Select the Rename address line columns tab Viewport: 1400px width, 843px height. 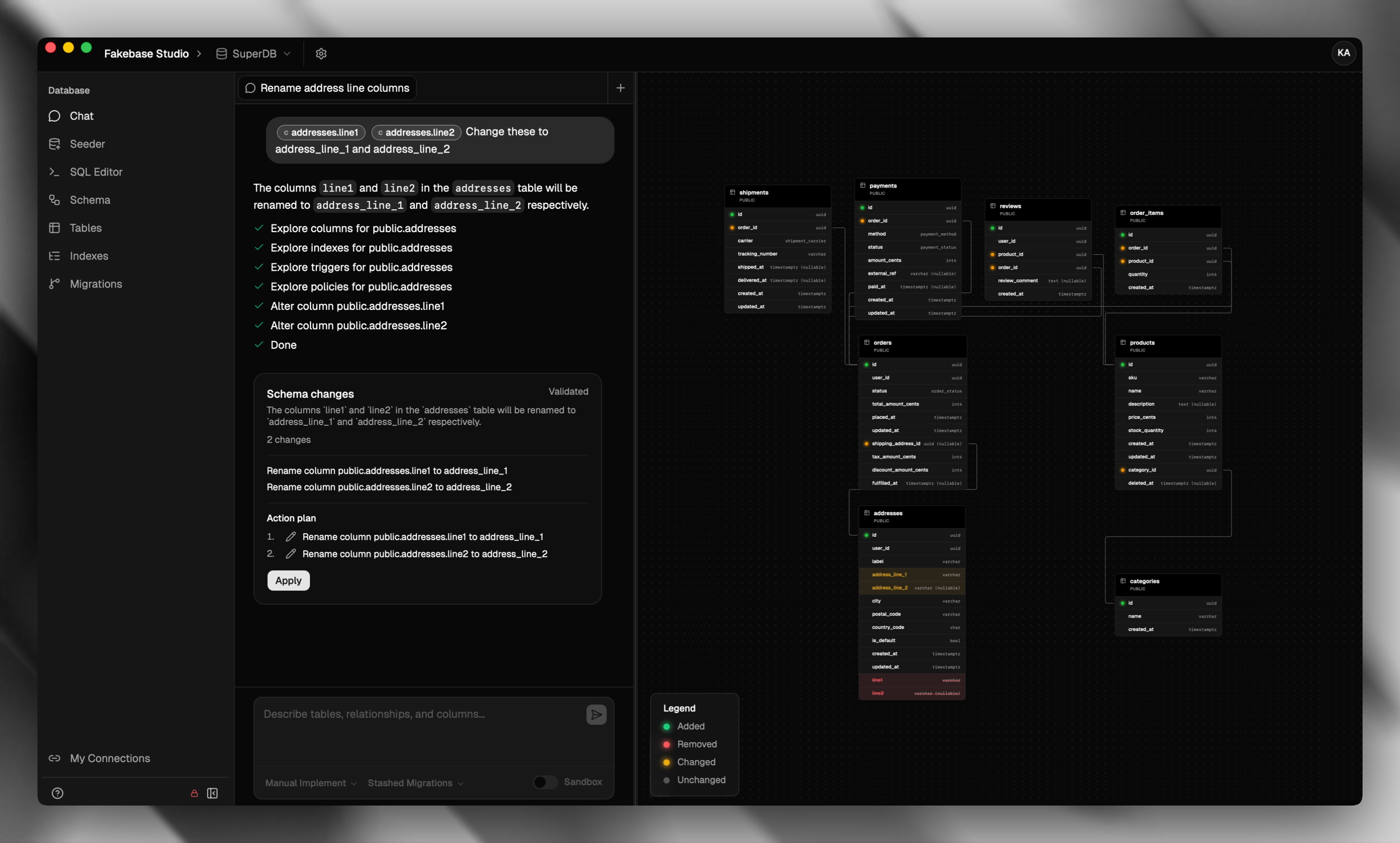point(327,88)
